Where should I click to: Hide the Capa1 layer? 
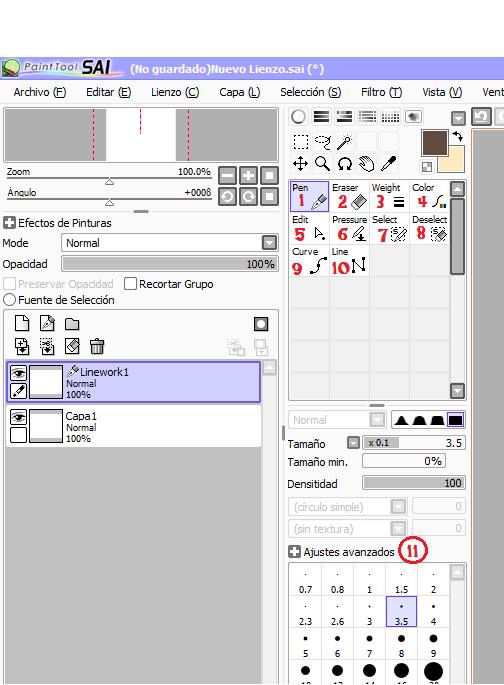[18, 417]
